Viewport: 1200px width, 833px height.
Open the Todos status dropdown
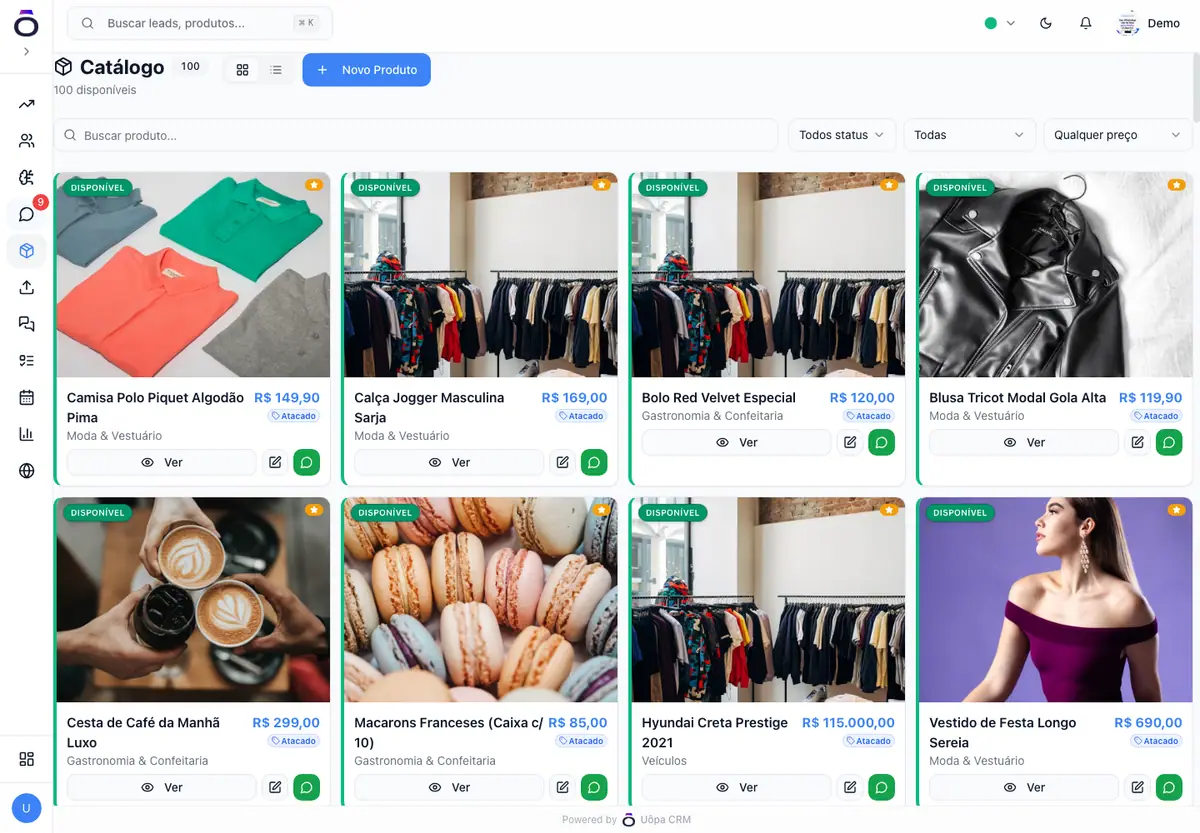click(x=841, y=135)
